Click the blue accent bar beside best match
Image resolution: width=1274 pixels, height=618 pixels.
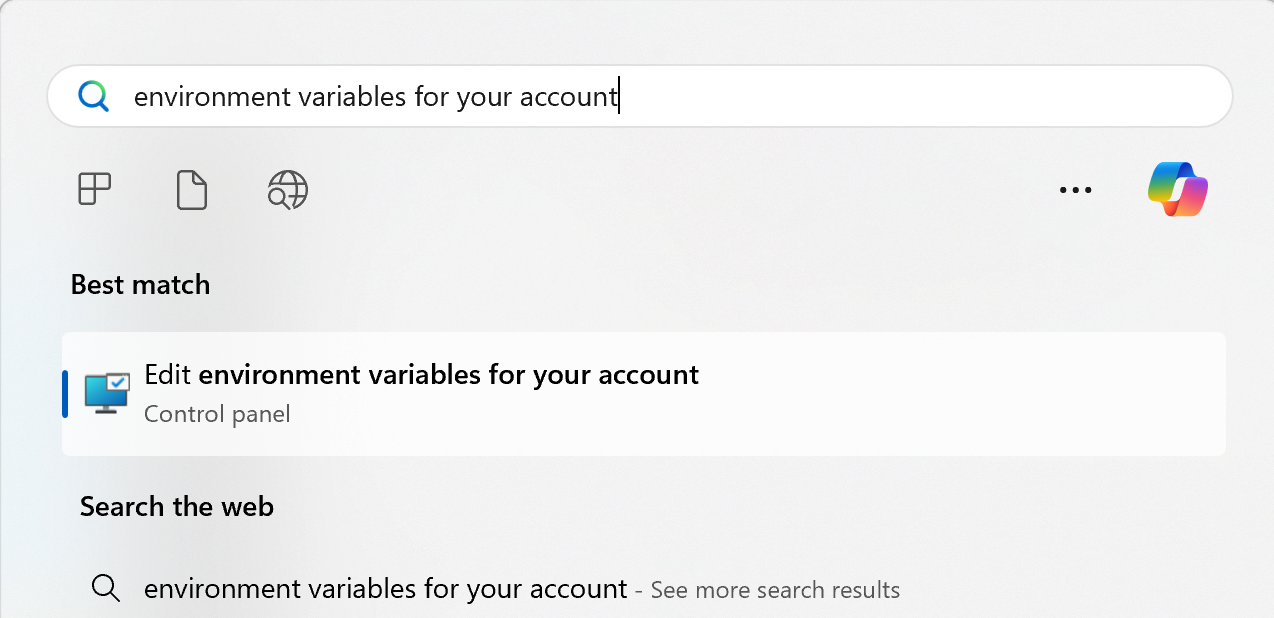tap(64, 393)
